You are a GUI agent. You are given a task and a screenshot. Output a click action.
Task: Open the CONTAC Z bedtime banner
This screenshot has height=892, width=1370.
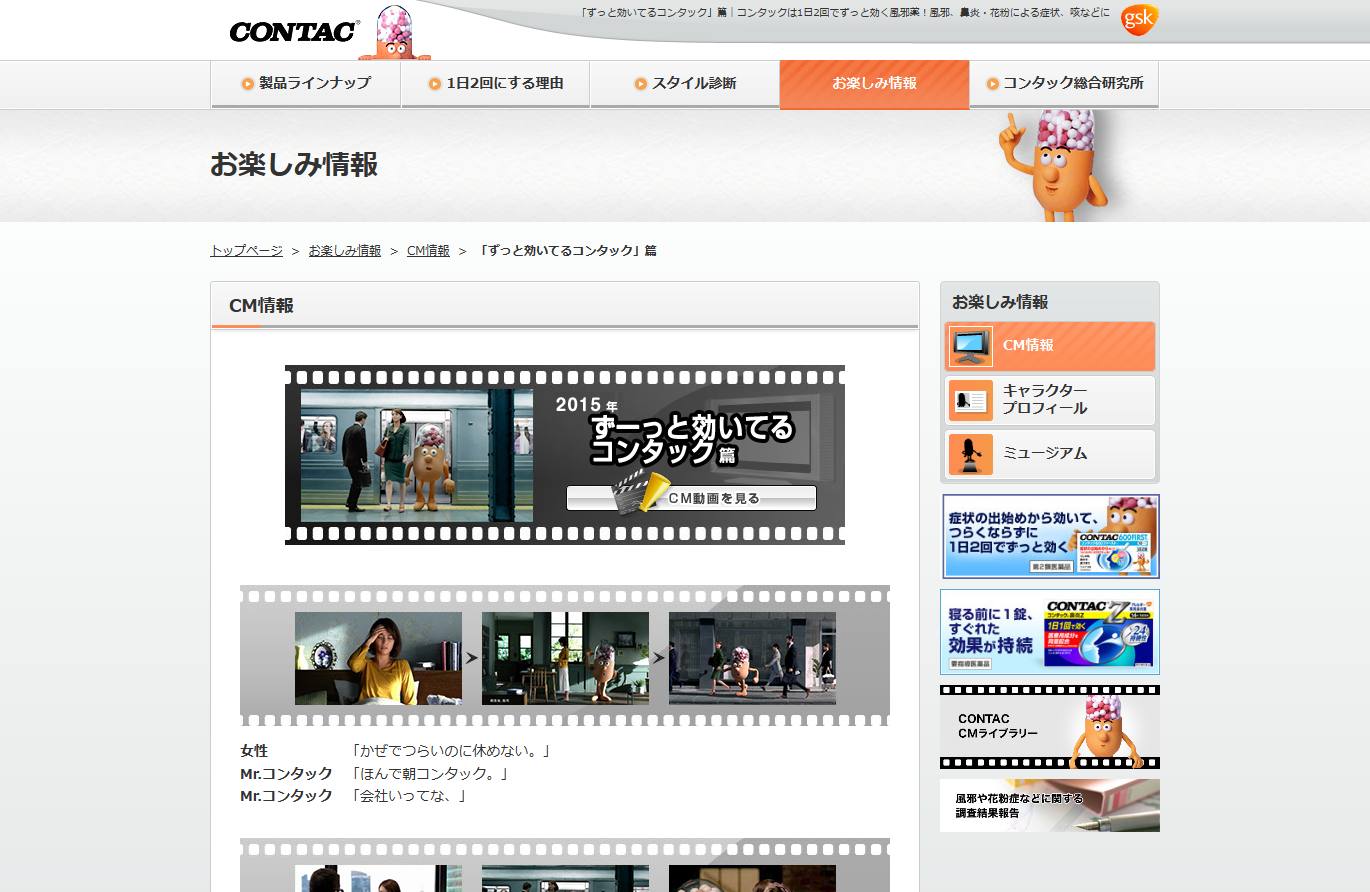[x=1050, y=632]
